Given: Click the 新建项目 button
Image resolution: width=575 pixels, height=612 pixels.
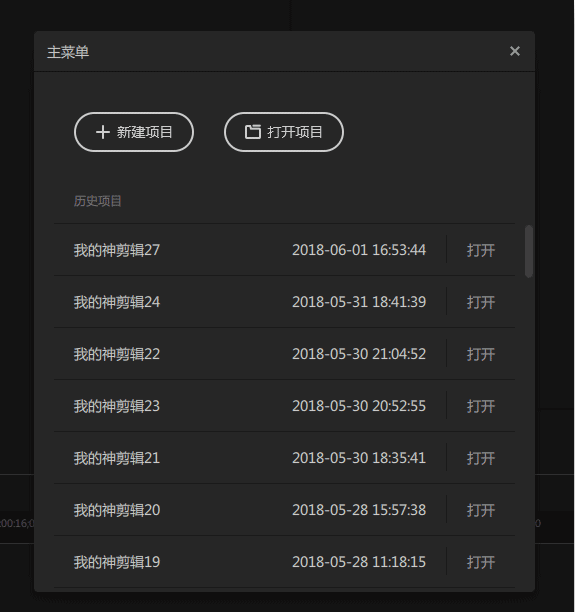Looking at the screenshot, I should (134, 132).
